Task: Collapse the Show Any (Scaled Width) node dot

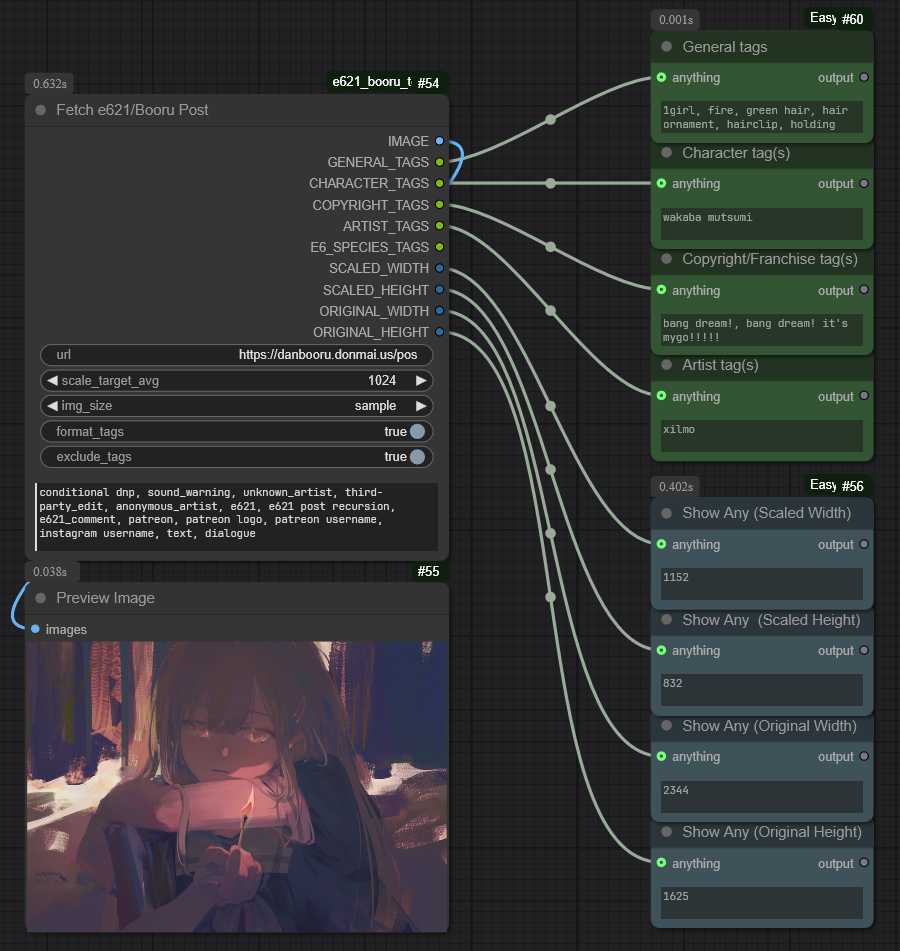Action: pos(667,513)
